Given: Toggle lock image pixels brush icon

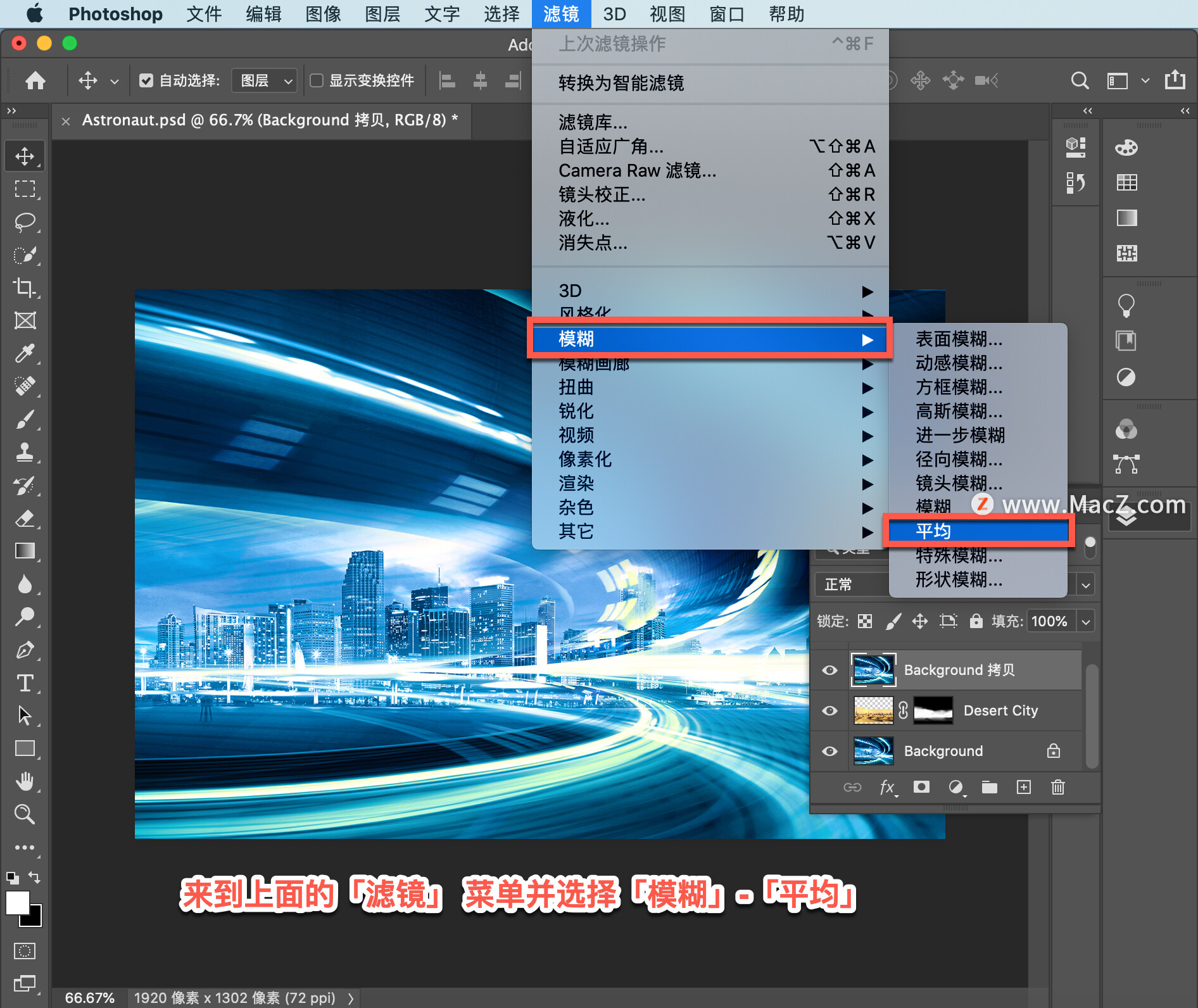Looking at the screenshot, I should coord(893,621).
